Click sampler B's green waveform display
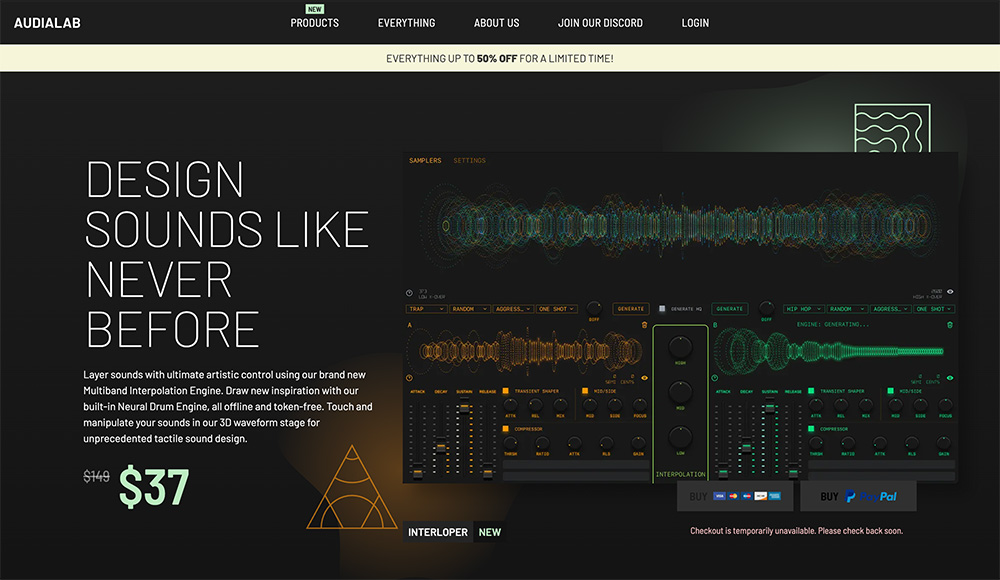 [829, 352]
